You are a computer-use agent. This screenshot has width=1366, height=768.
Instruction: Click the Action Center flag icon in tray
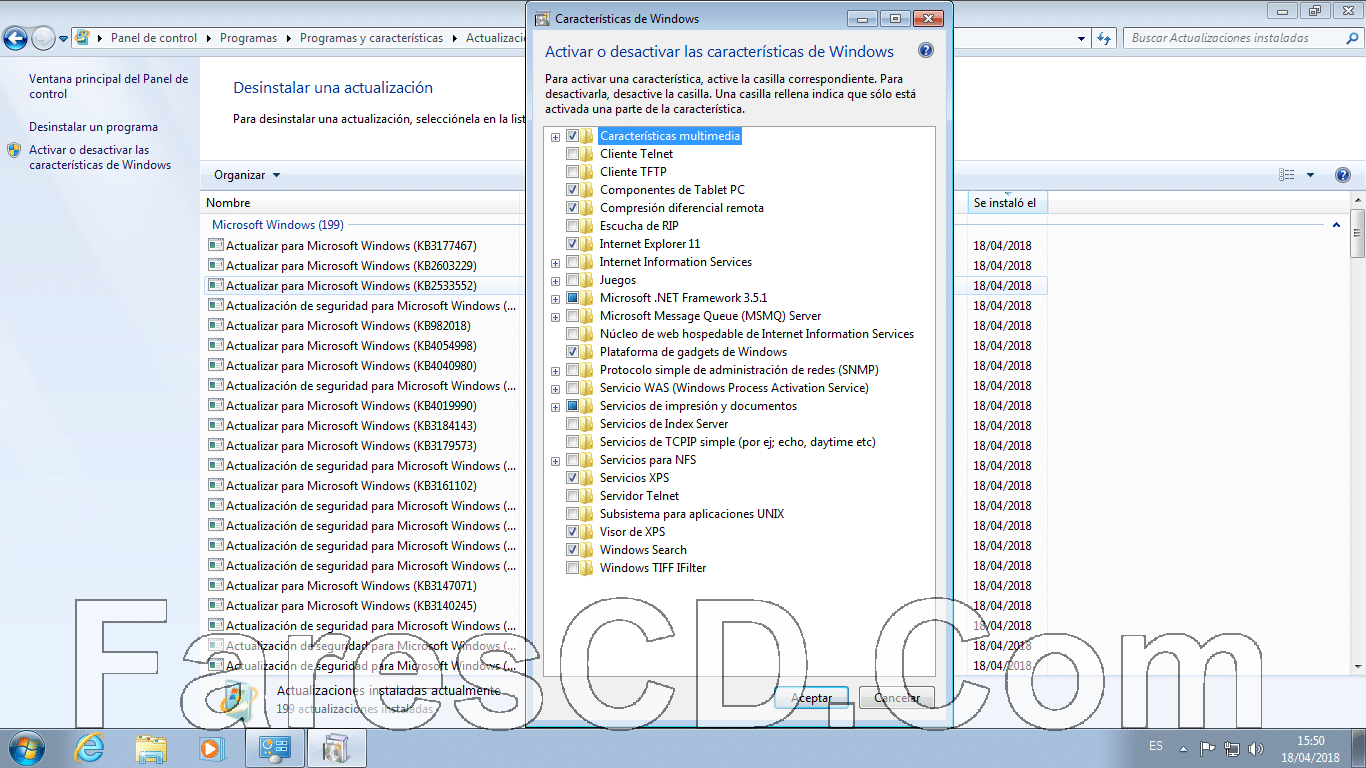[1207, 748]
